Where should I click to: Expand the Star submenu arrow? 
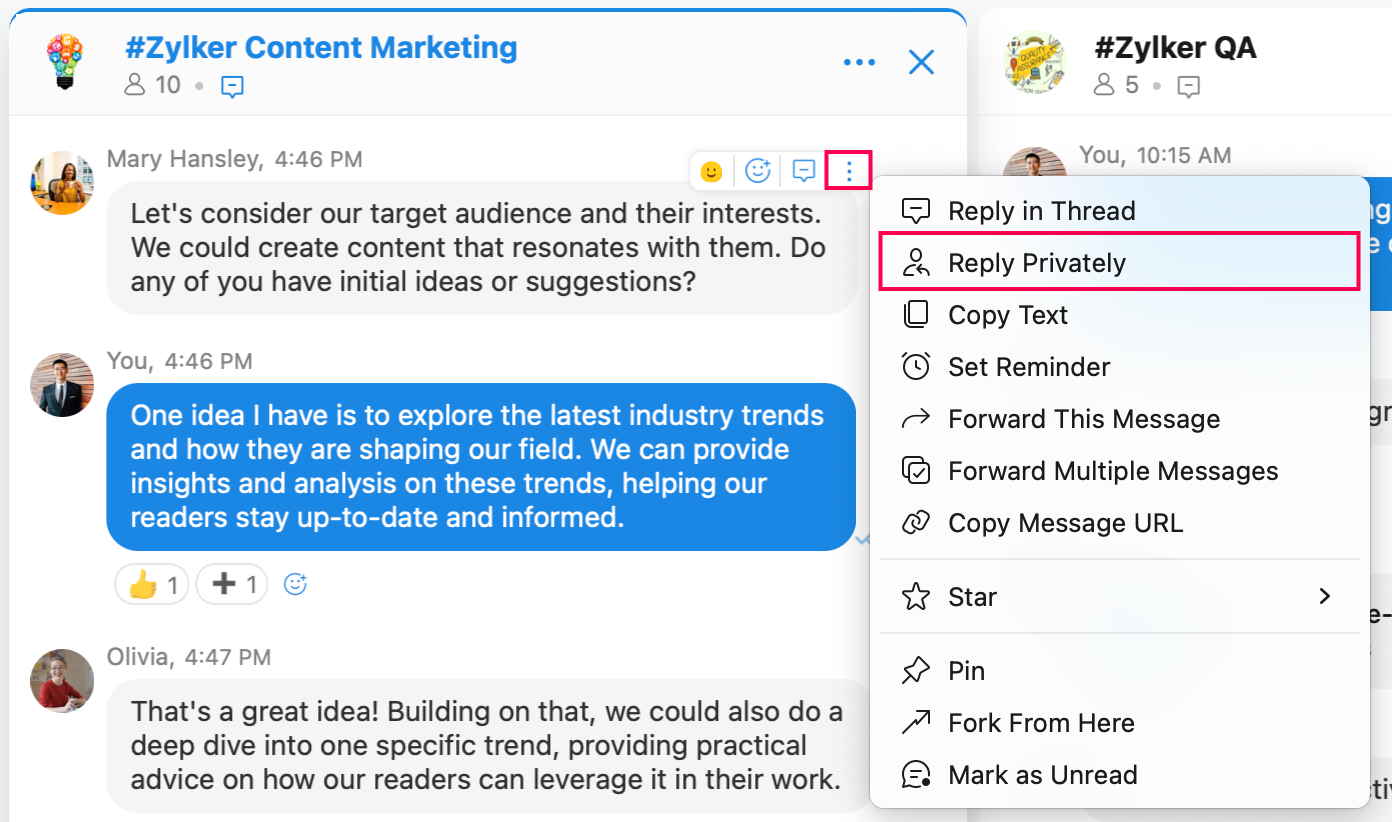1325,597
